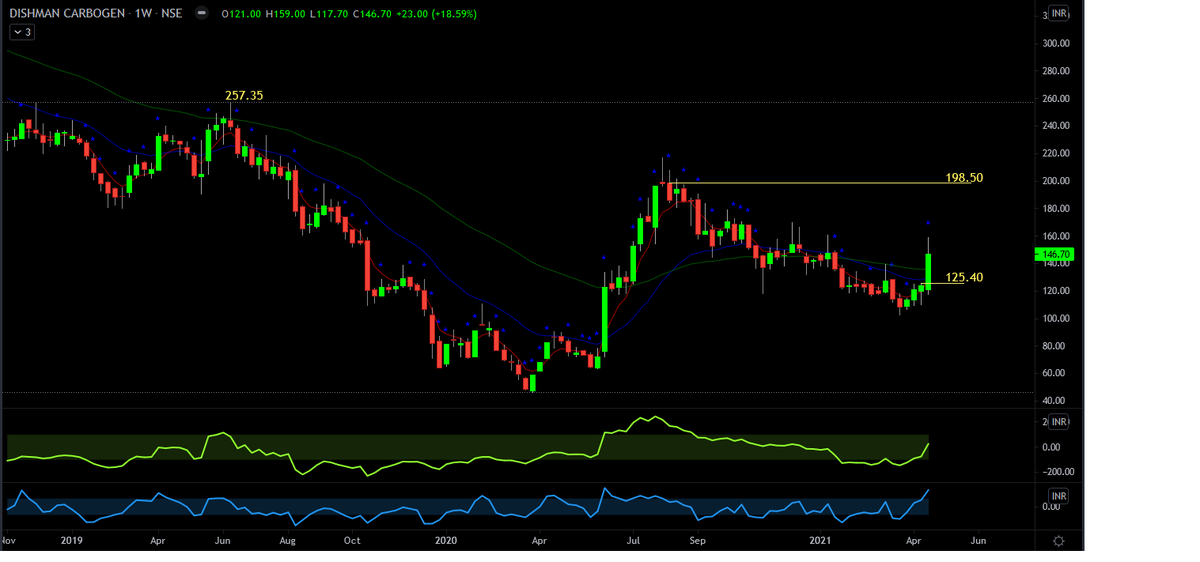Click the -200.00 indicator scale label

pyautogui.click(x=1056, y=472)
